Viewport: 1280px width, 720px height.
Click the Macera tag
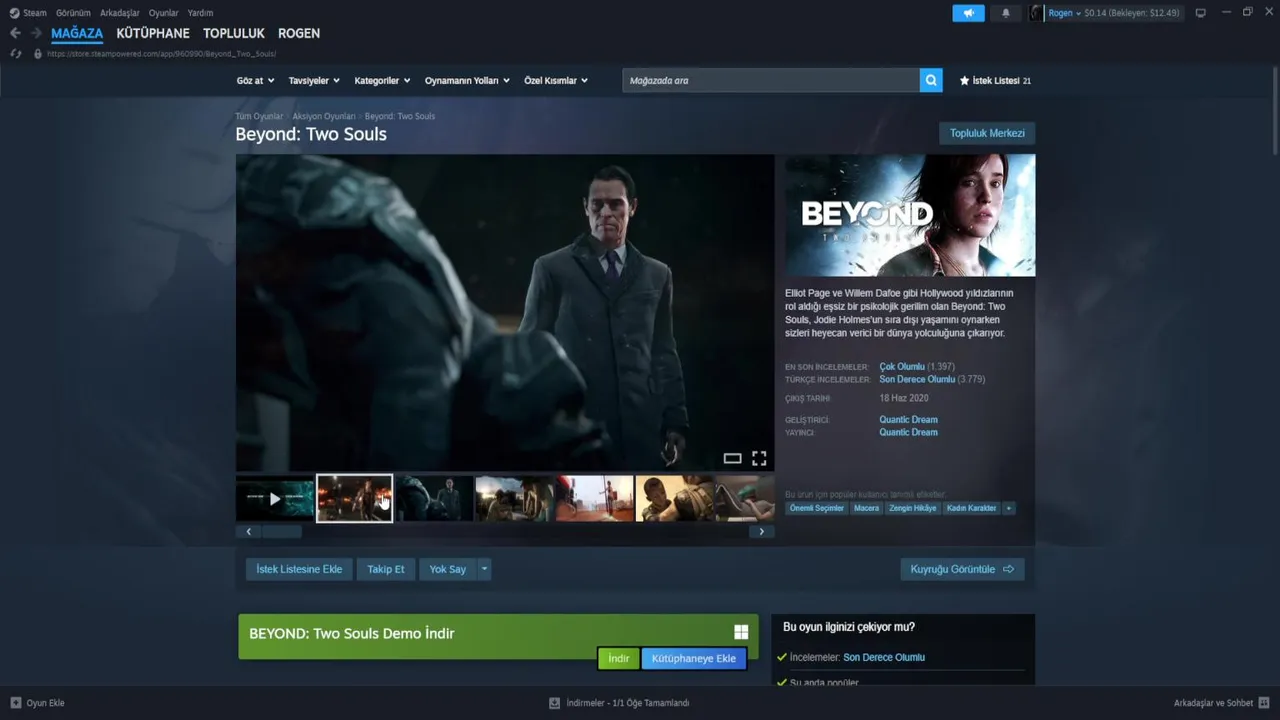[867, 508]
